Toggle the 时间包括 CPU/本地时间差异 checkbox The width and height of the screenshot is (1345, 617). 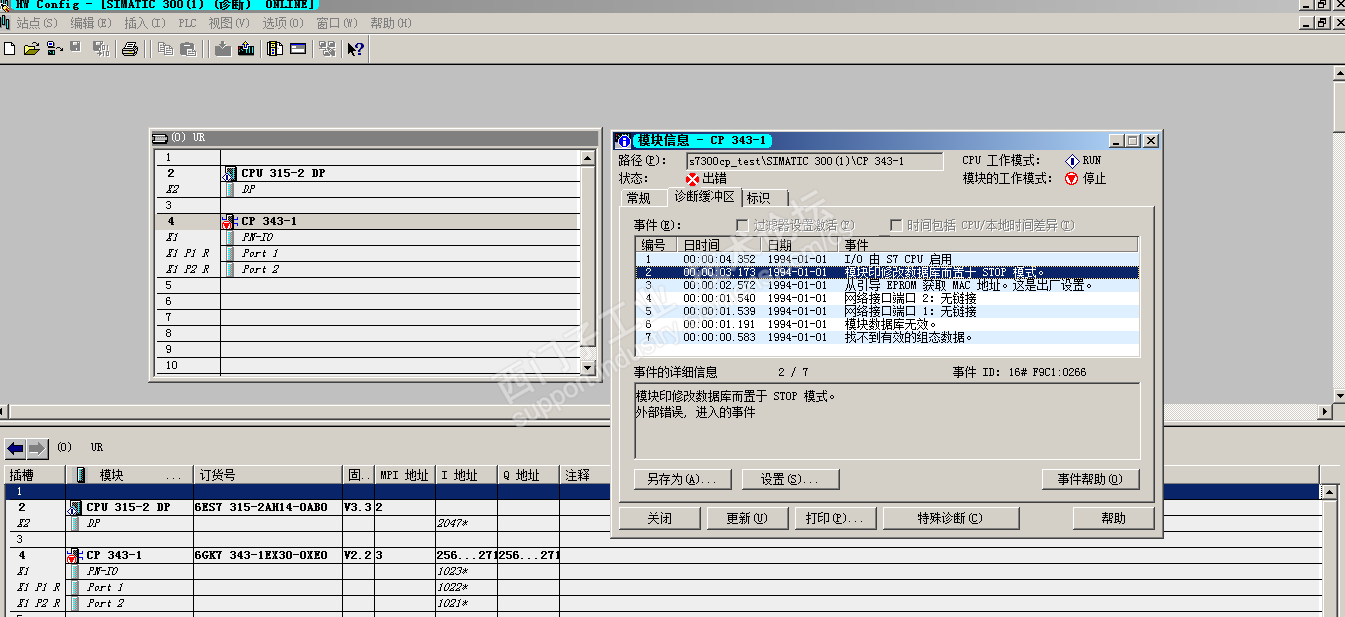point(896,225)
